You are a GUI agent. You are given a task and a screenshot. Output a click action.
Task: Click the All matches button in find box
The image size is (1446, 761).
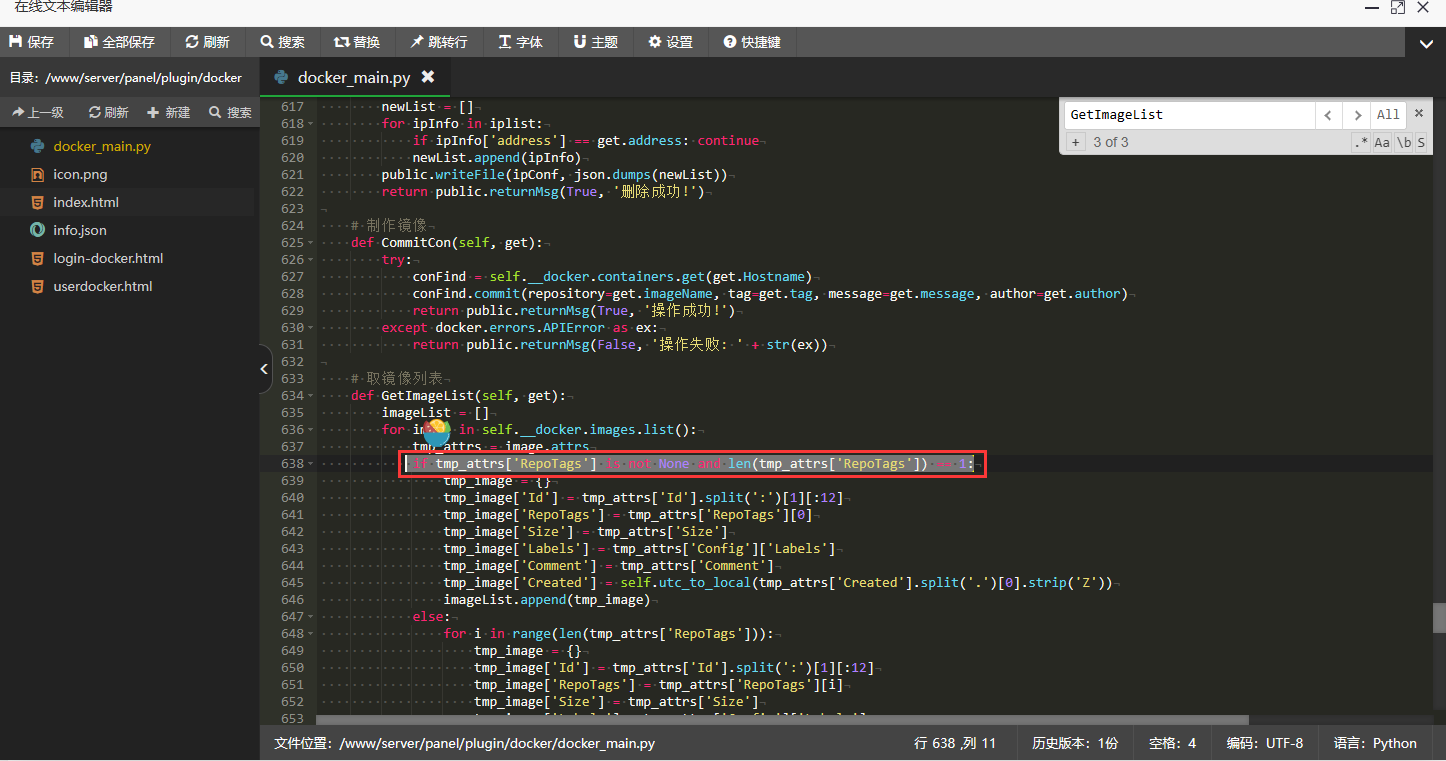coord(1388,115)
